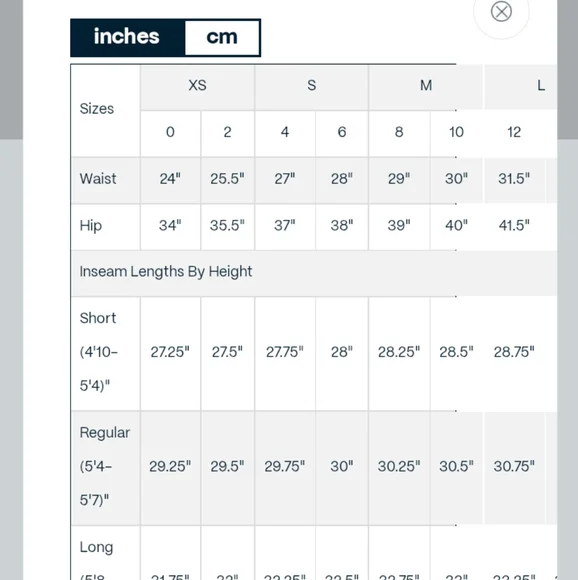Click the 25.5" waist measurement cell
The width and height of the screenshot is (578, 580).
227,180
